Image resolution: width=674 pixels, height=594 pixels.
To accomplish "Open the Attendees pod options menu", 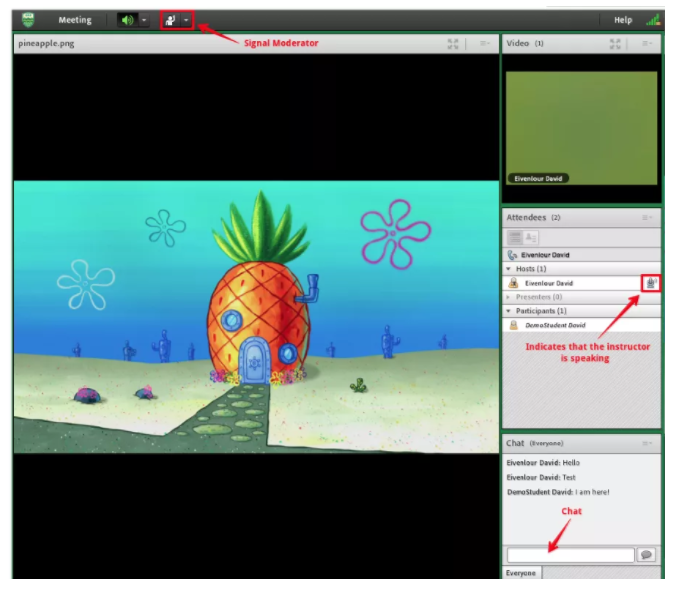I will (647, 217).
